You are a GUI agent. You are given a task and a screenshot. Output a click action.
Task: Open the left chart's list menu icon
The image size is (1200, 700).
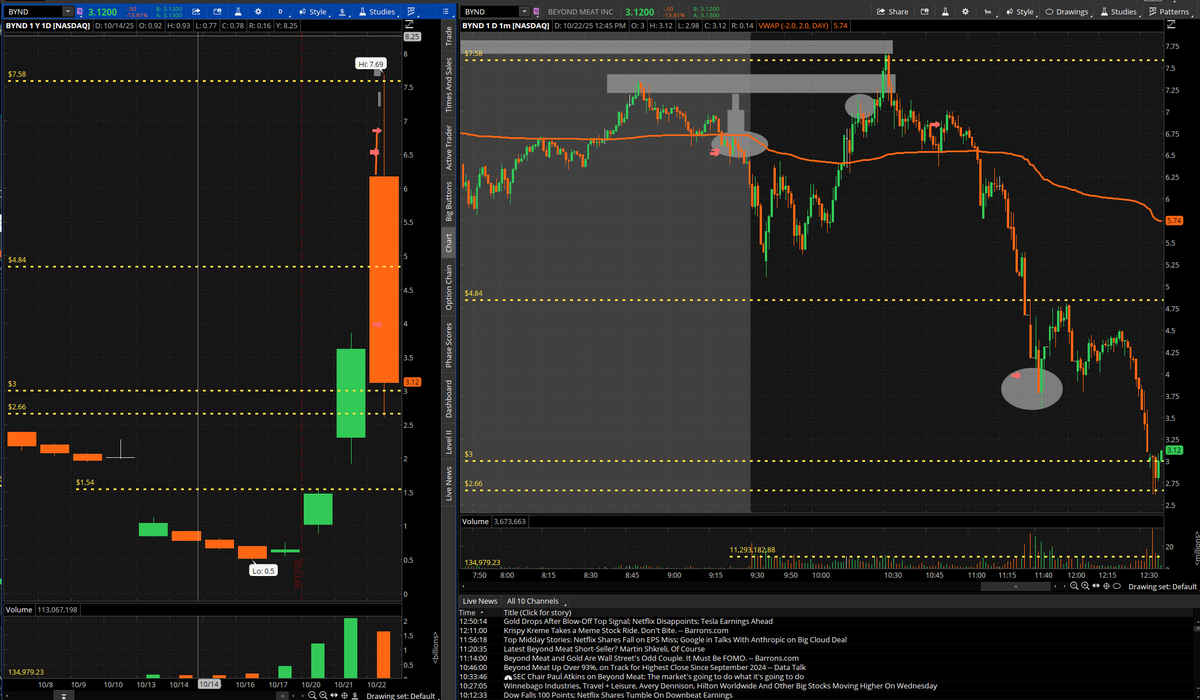click(x=445, y=11)
